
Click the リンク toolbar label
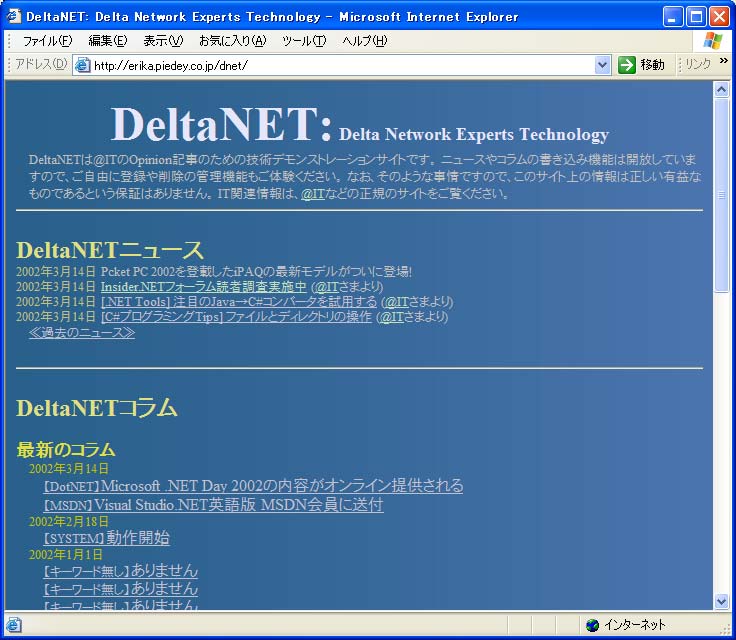(698, 64)
